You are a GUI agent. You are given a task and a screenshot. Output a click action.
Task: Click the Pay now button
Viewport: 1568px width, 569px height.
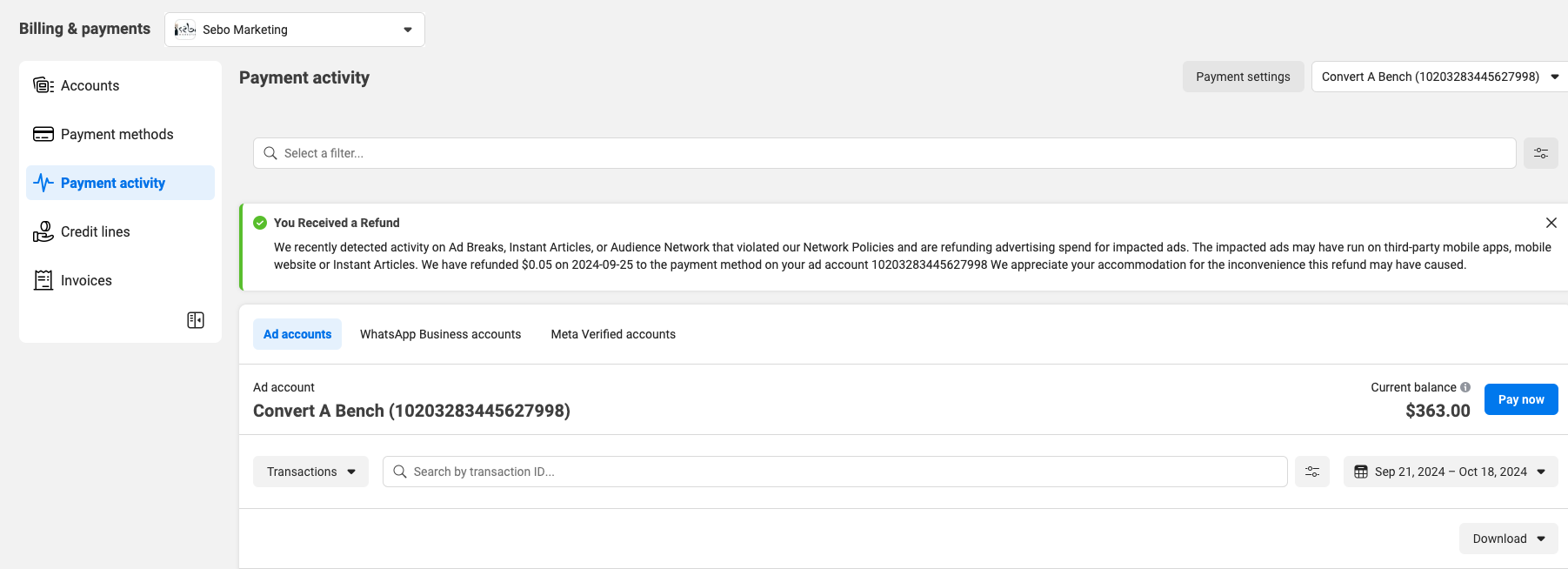tap(1521, 399)
